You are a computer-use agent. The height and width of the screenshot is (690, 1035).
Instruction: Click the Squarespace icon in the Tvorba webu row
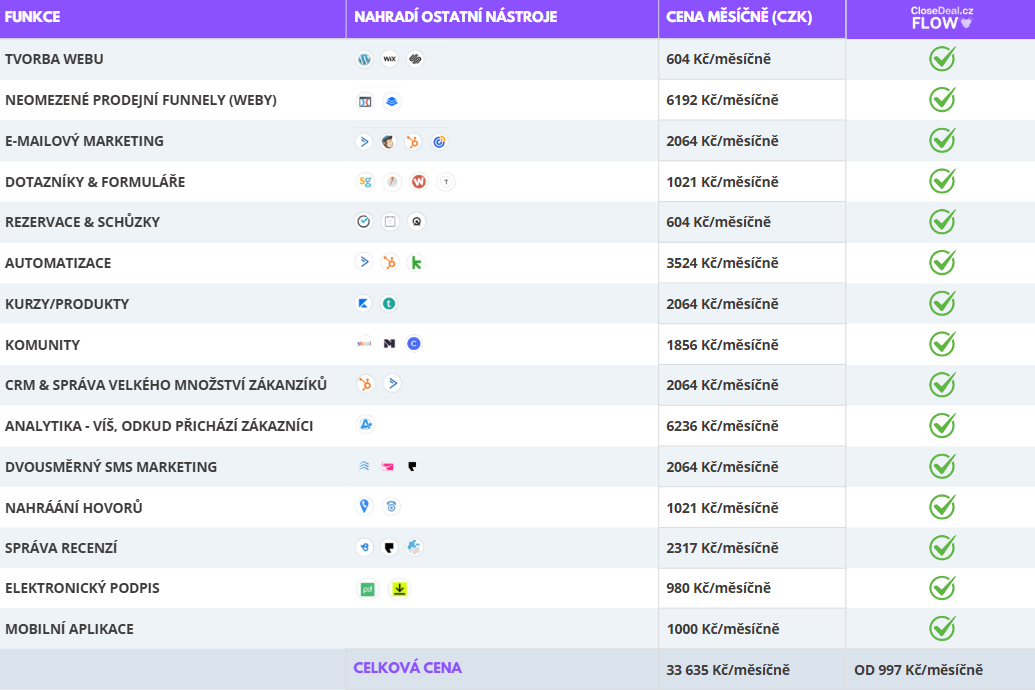click(416, 59)
